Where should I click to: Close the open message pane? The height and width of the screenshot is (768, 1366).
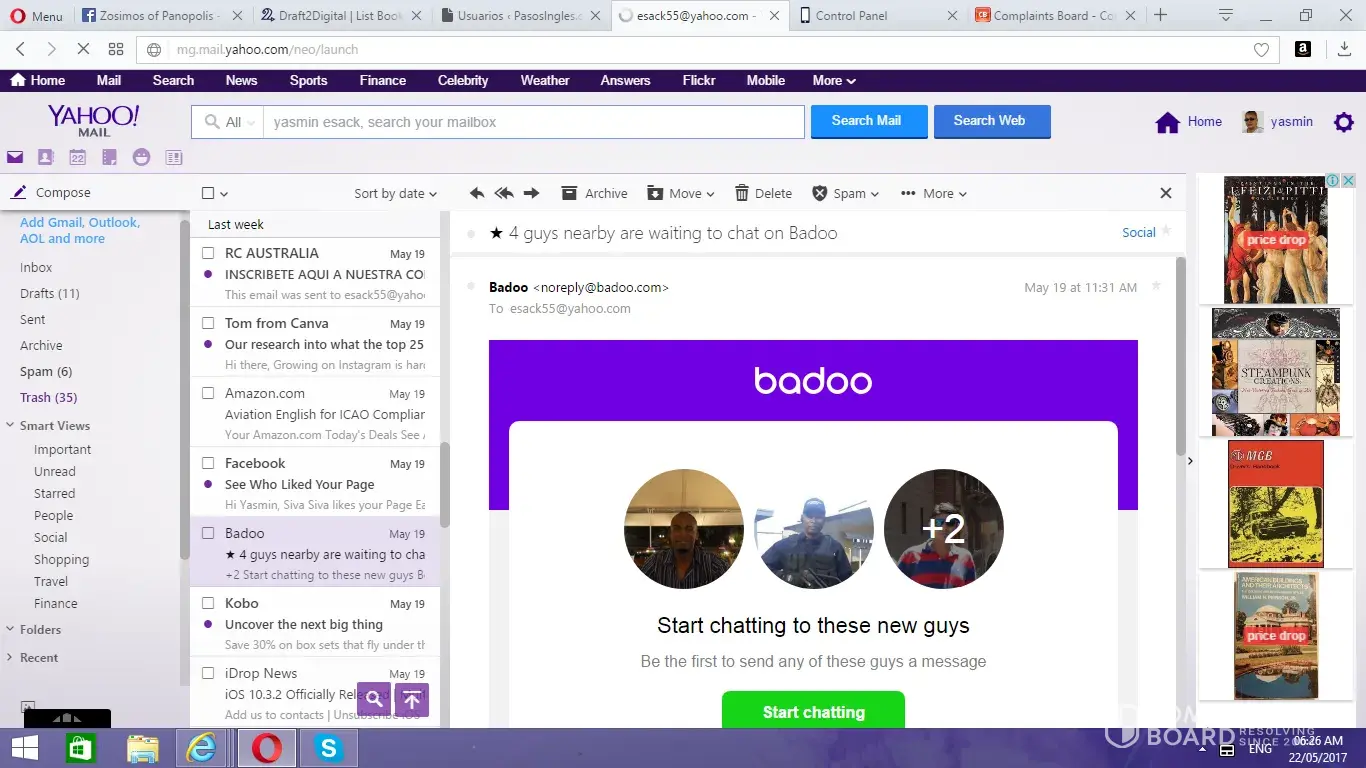coord(1165,193)
